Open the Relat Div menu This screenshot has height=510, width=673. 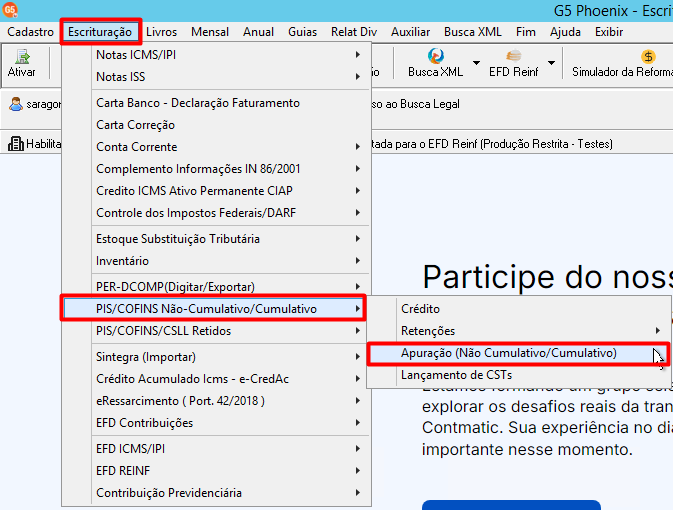(x=354, y=32)
